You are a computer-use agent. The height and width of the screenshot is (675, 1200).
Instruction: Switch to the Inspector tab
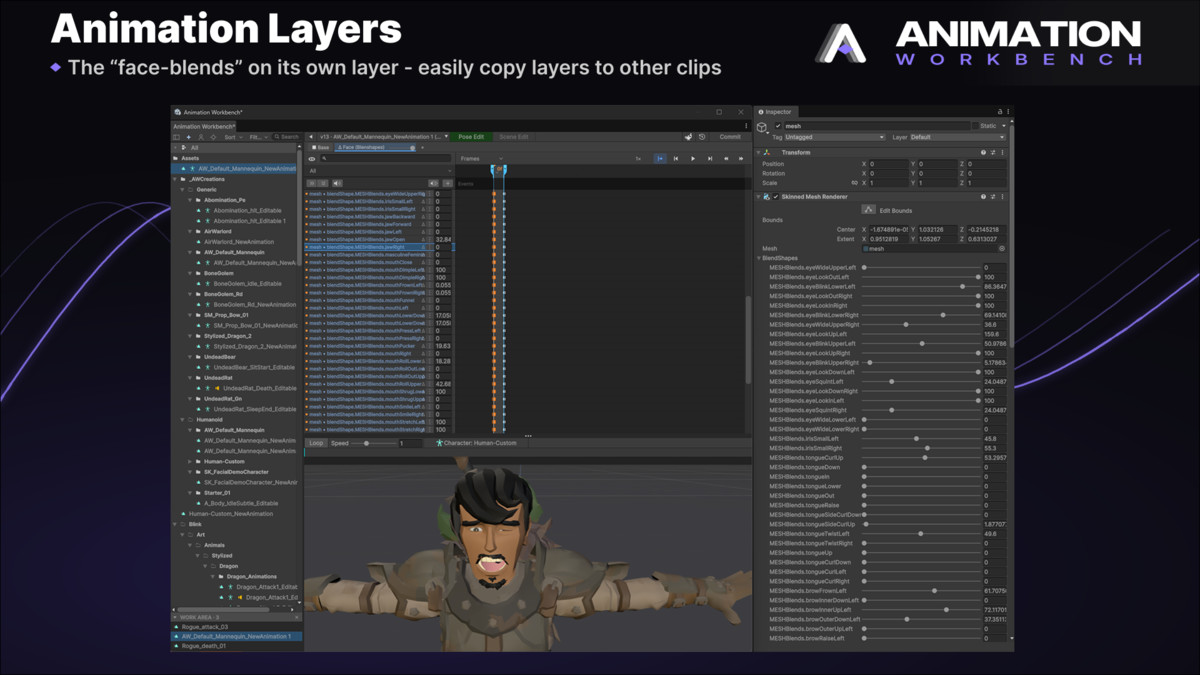(x=779, y=112)
